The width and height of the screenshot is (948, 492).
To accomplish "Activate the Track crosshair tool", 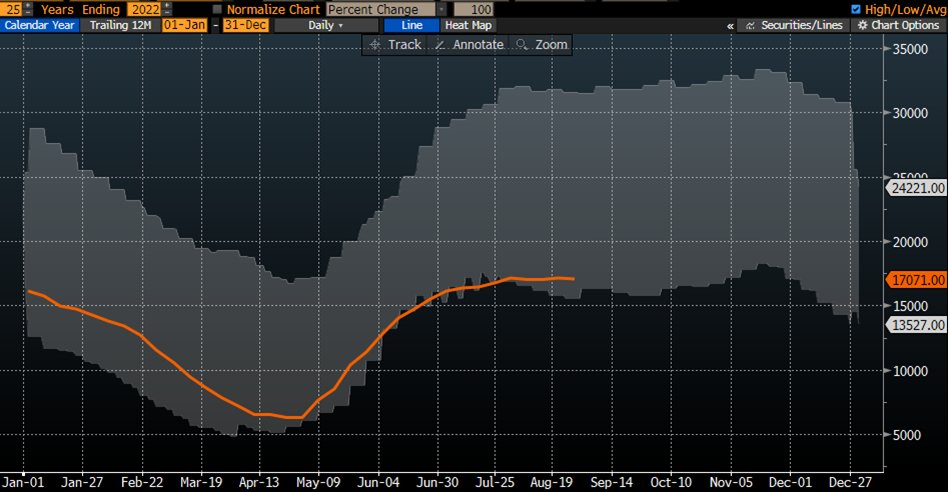I will [396, 44].
